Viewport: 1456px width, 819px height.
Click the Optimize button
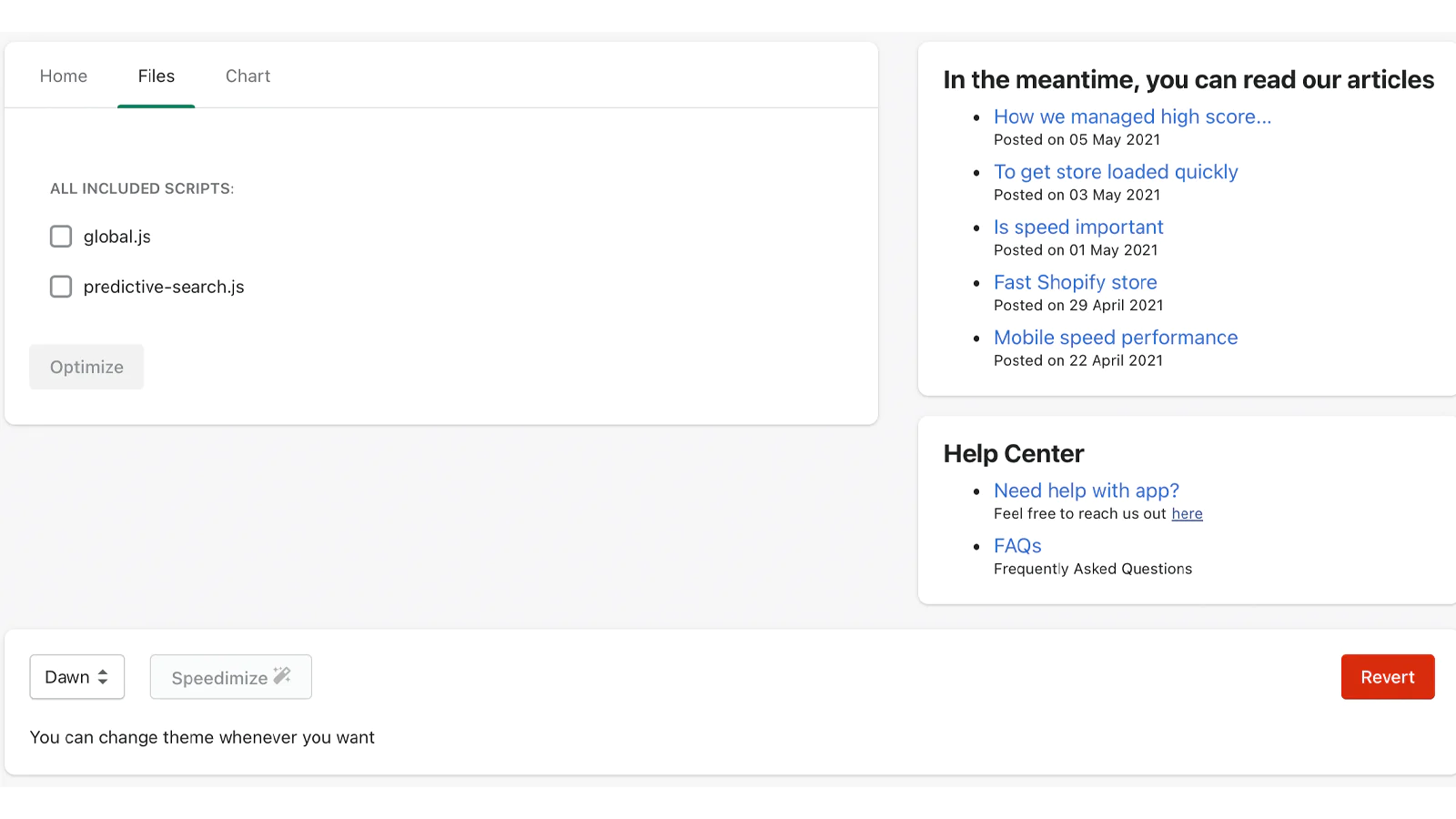pos(86,367)
